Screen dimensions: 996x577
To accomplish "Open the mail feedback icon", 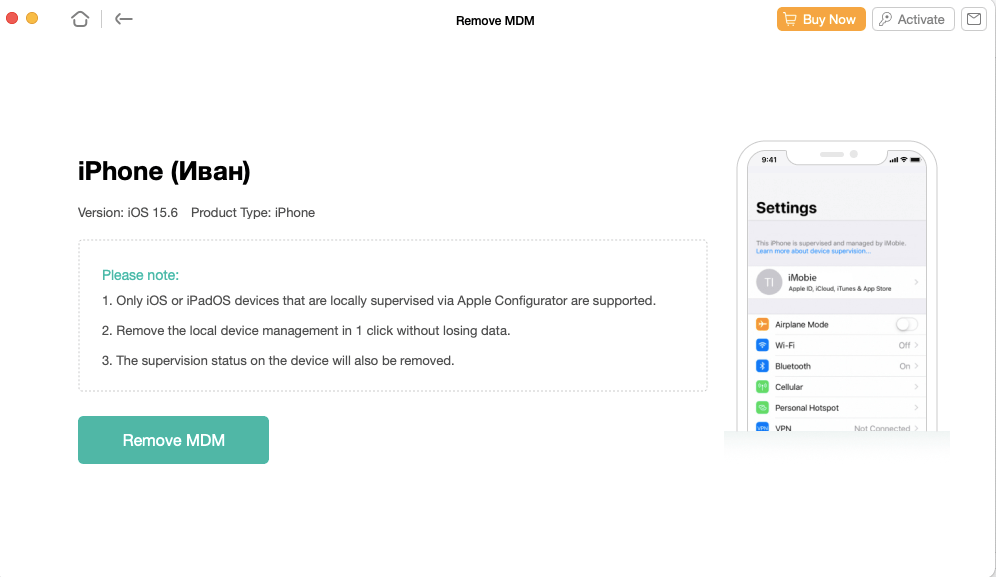I will tap(973, 19).
